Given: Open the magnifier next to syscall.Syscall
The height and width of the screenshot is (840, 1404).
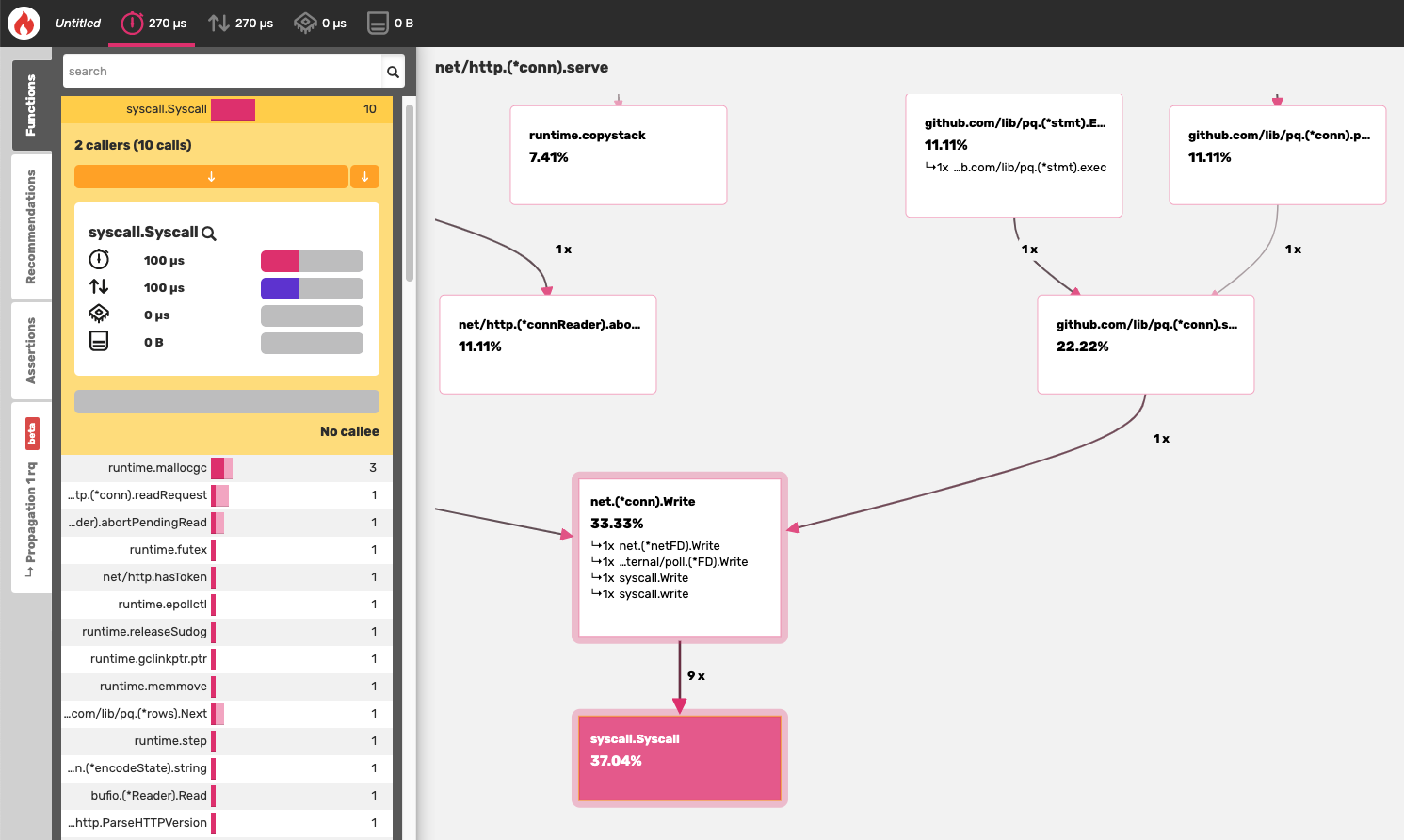Looking at the screenshot, I should (208, 233).
